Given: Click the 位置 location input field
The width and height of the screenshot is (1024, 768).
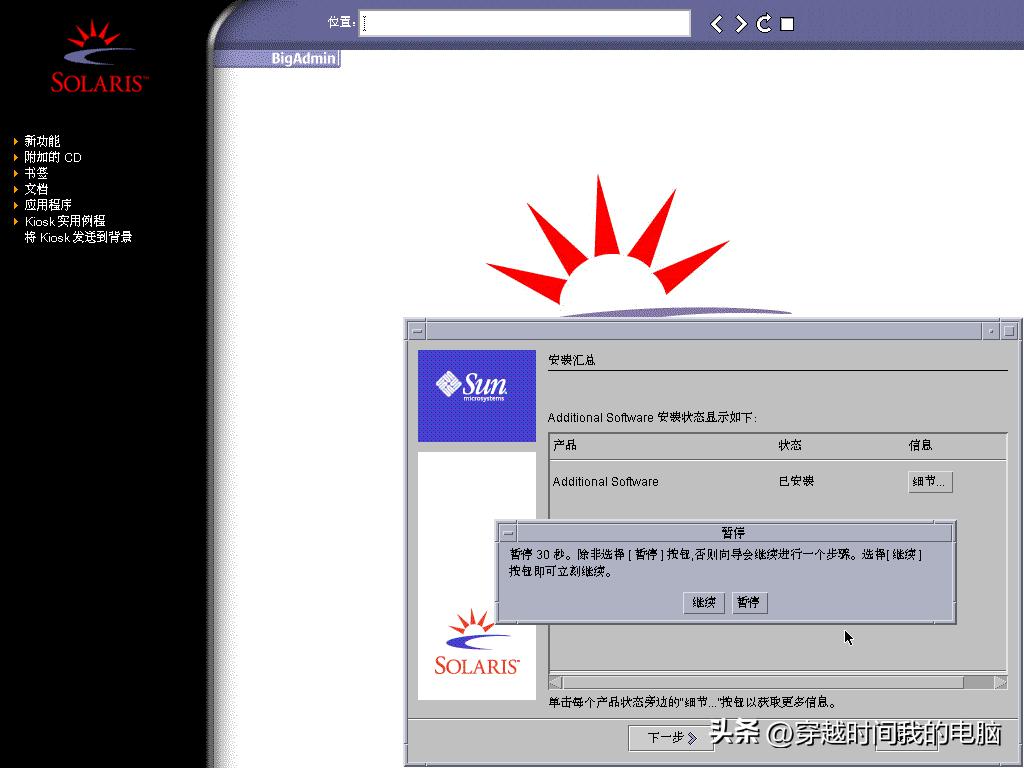Looking at the screenshot, I should tap(524, 23).
